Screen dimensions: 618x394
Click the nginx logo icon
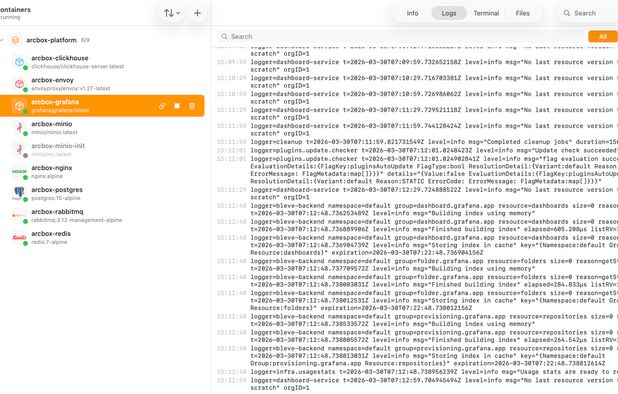coord(19,171)
